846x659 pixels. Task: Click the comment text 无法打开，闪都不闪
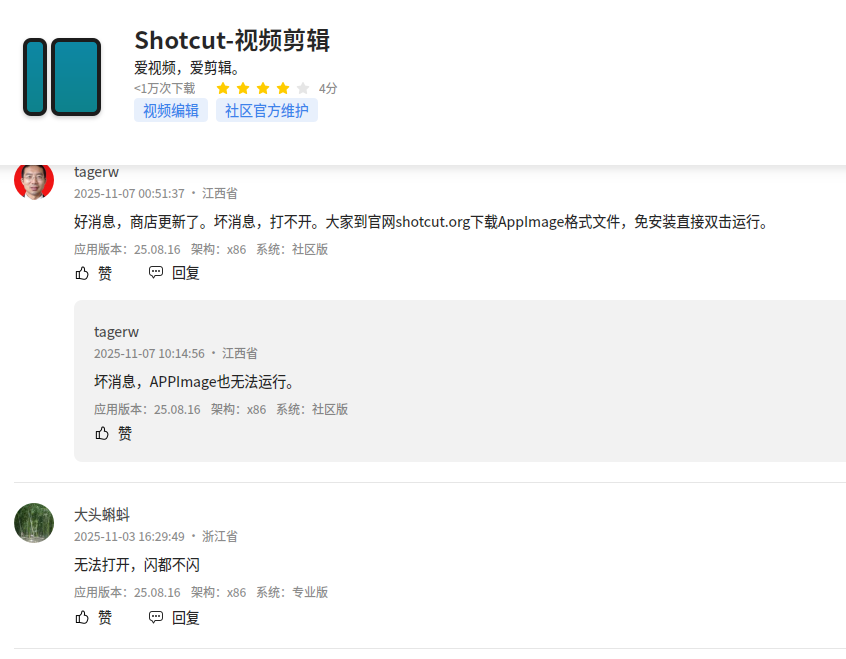[137, 565]
